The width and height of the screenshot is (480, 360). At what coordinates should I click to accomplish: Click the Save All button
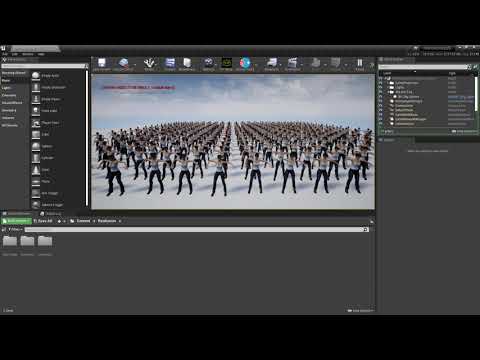click(x=43, y=221)
